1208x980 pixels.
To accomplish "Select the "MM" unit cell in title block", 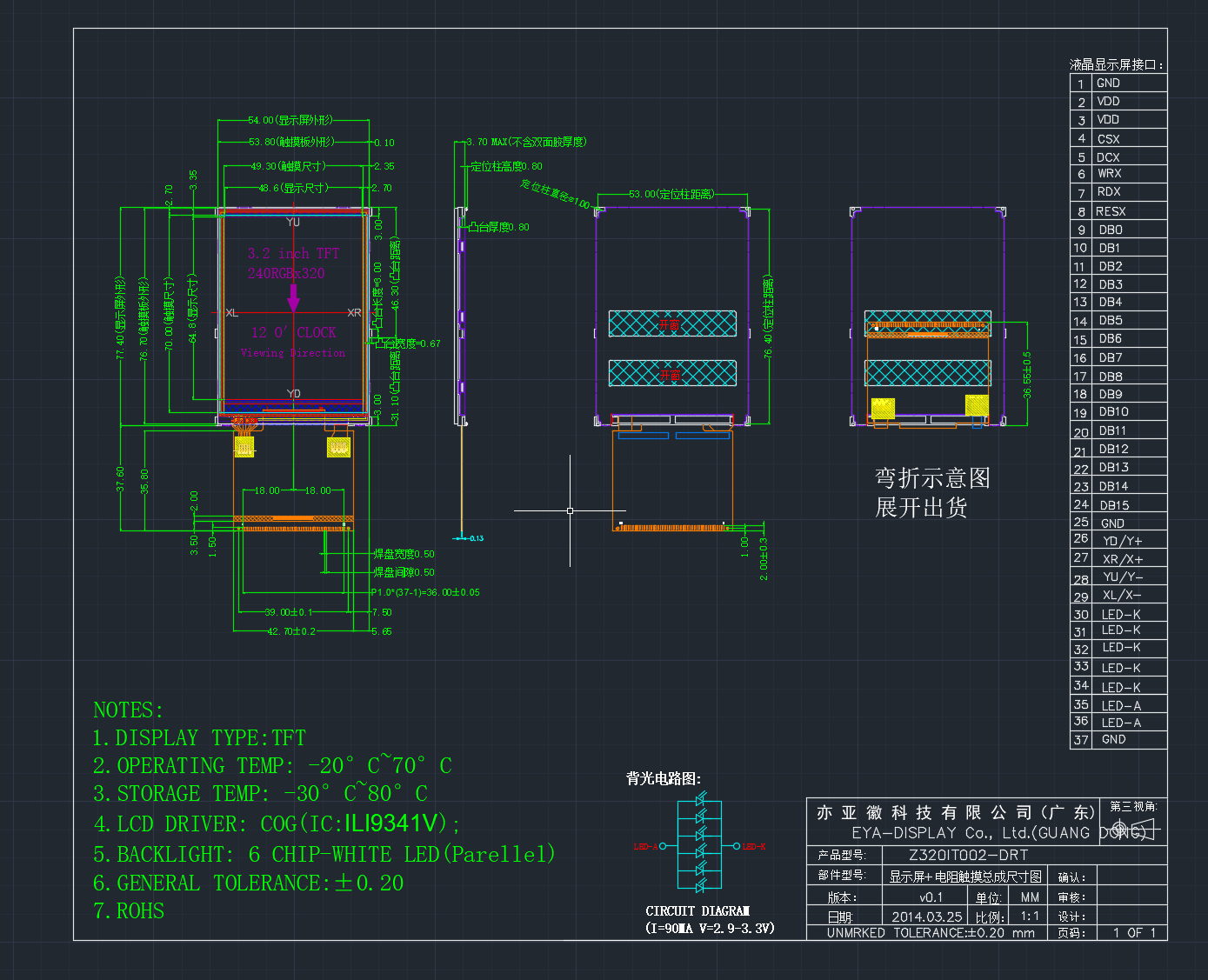I will coord(1031,897).
